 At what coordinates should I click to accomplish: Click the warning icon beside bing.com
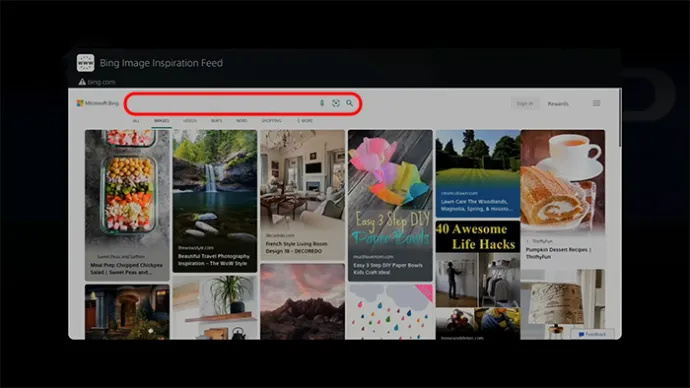coord(82,82)
